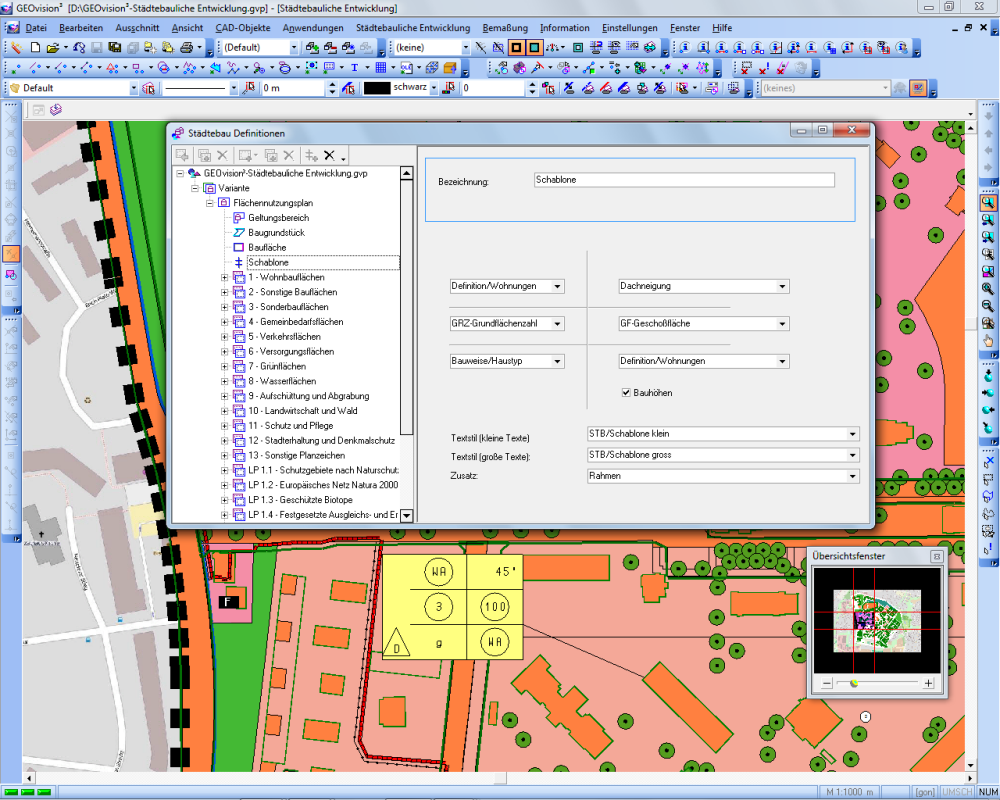Toggle the second orange teal-square button
The height and width of the screenshot is (800, 1000).
point(534,47)
